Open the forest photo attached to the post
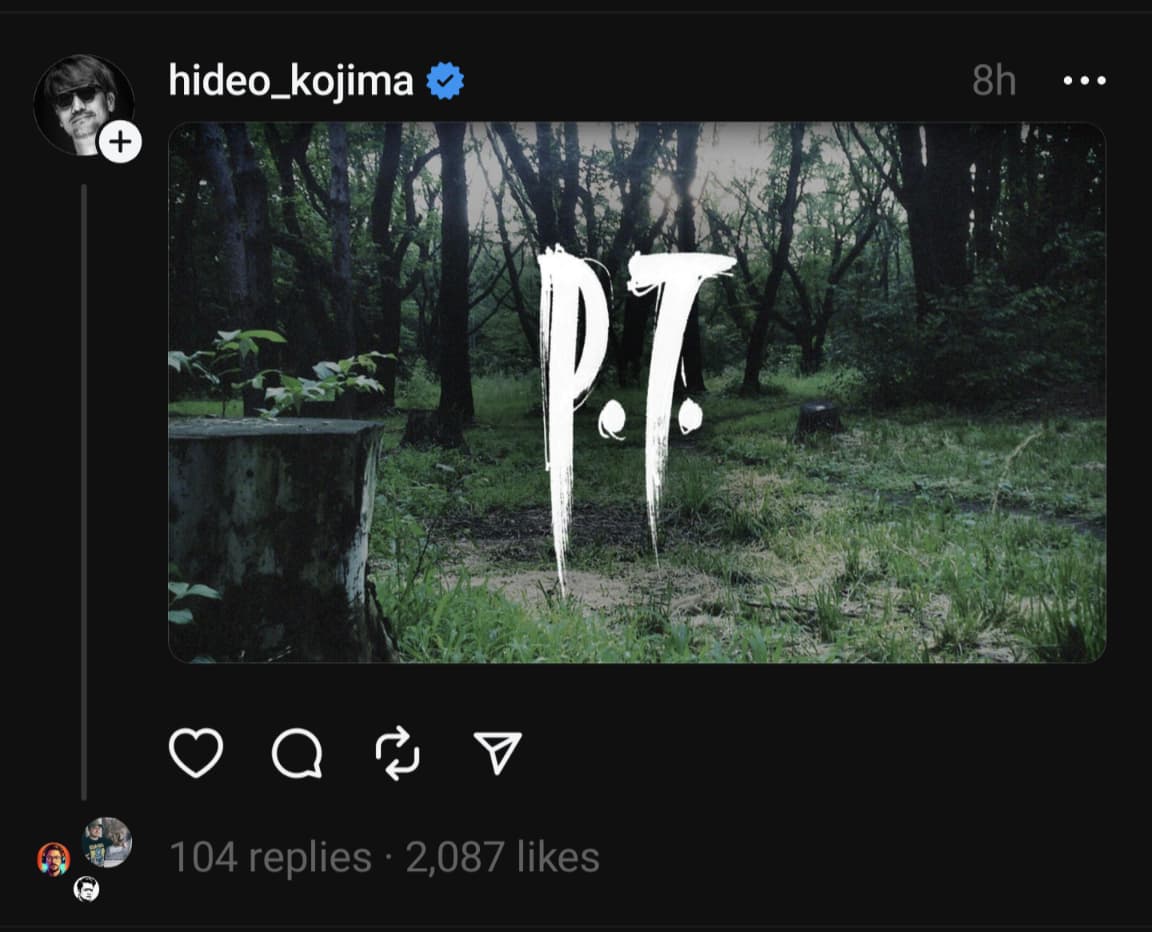 pyautogui.click(x=637, y=392)
